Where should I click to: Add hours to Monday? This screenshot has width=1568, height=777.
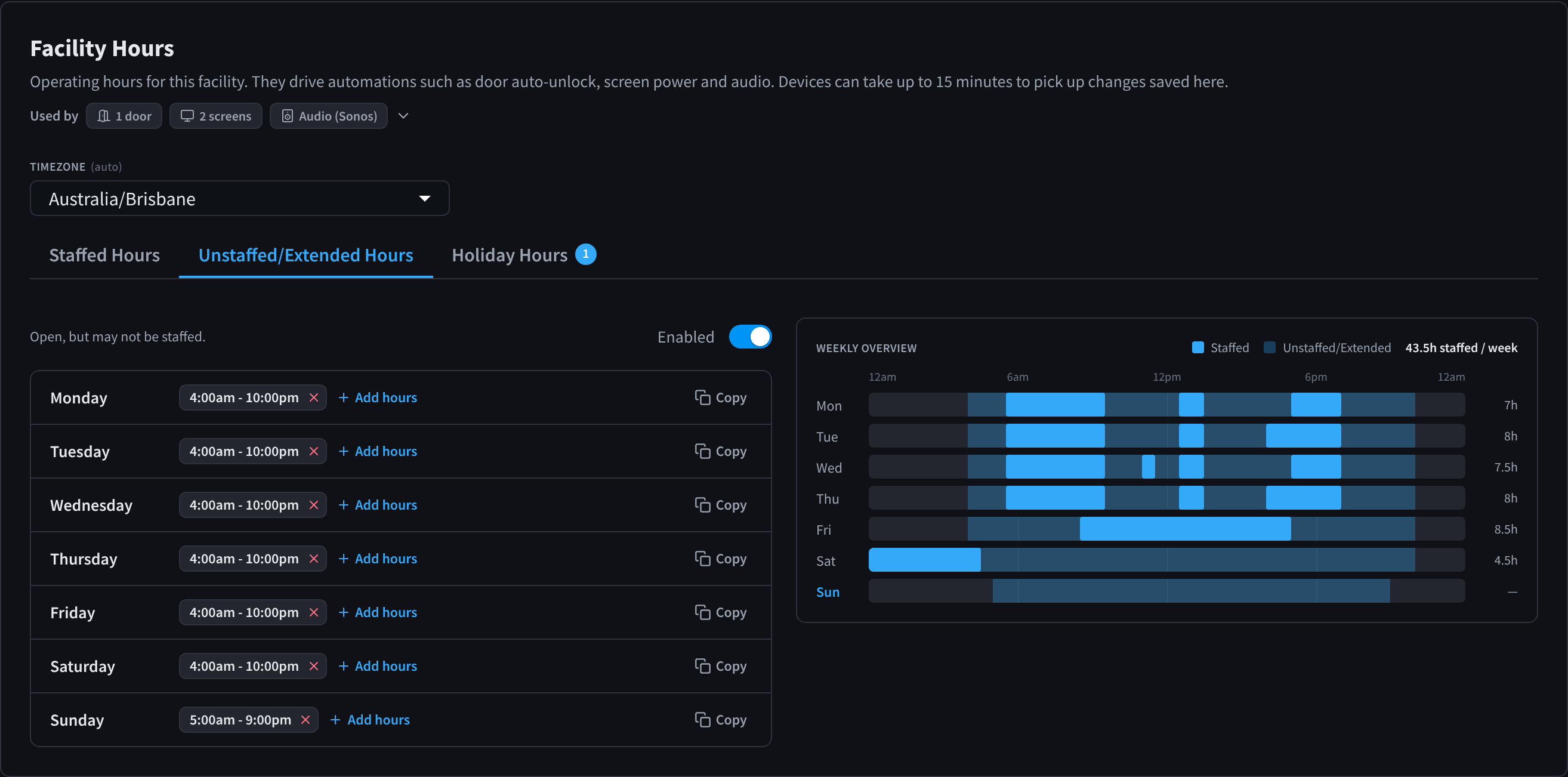click(x=378, y=397)
